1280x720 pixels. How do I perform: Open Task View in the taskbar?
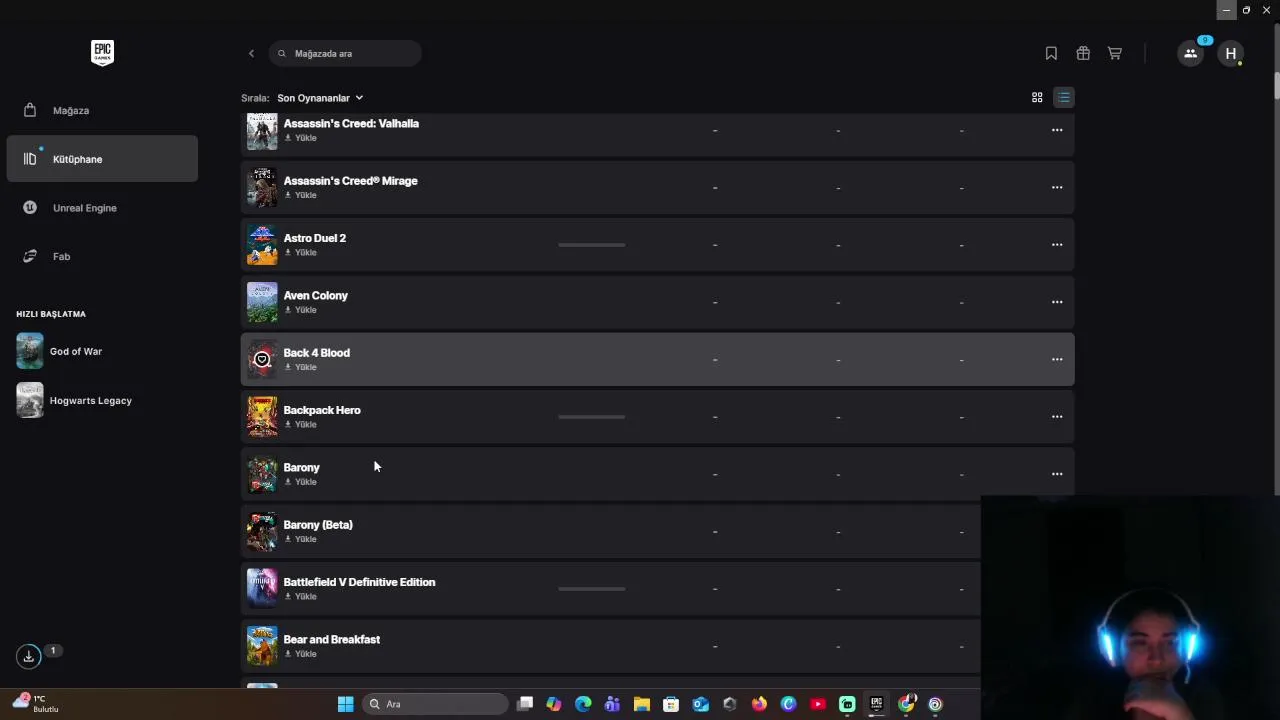[525, 704]
